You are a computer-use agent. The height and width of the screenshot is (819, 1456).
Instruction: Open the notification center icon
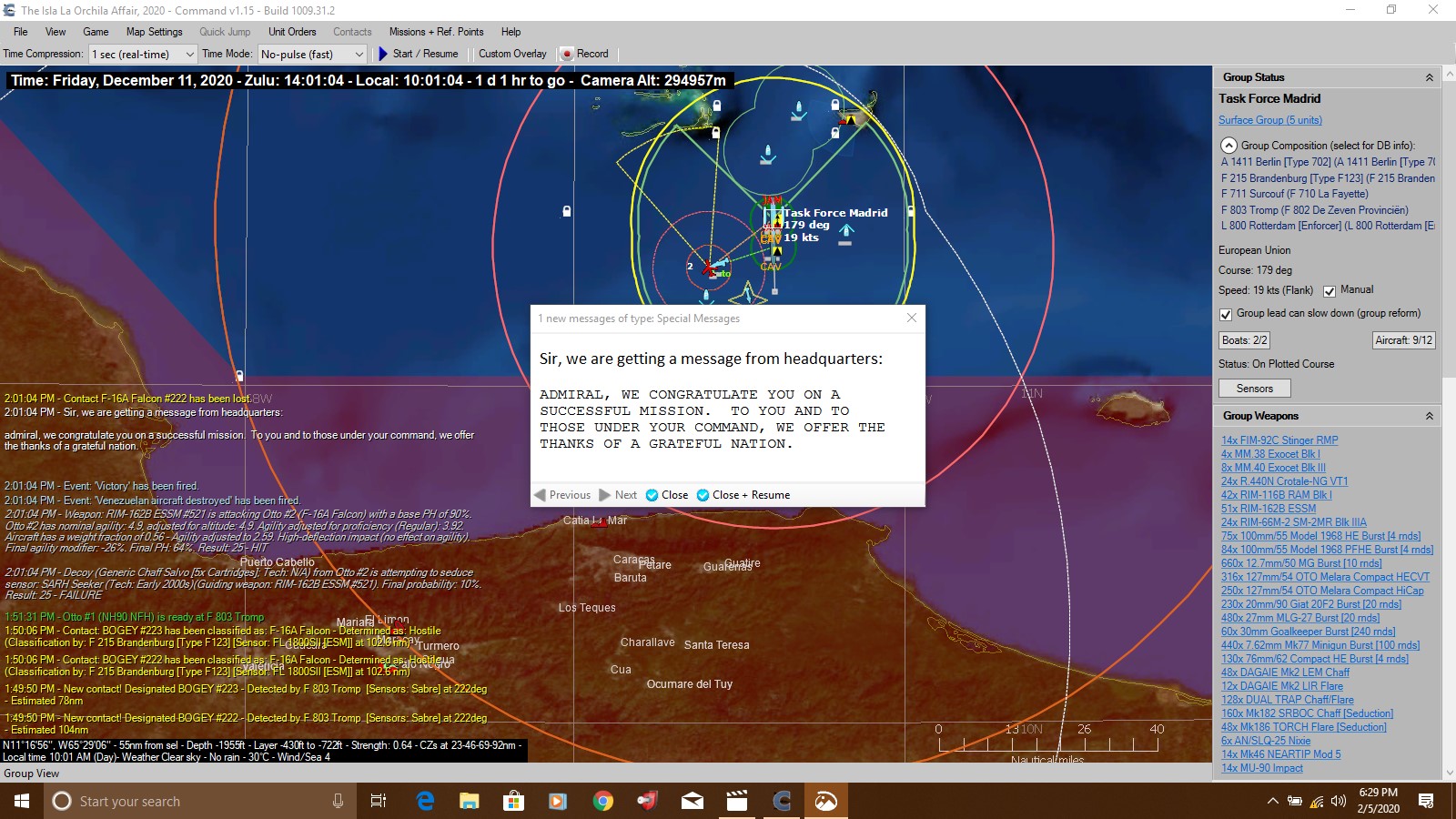coord(1426,801)
